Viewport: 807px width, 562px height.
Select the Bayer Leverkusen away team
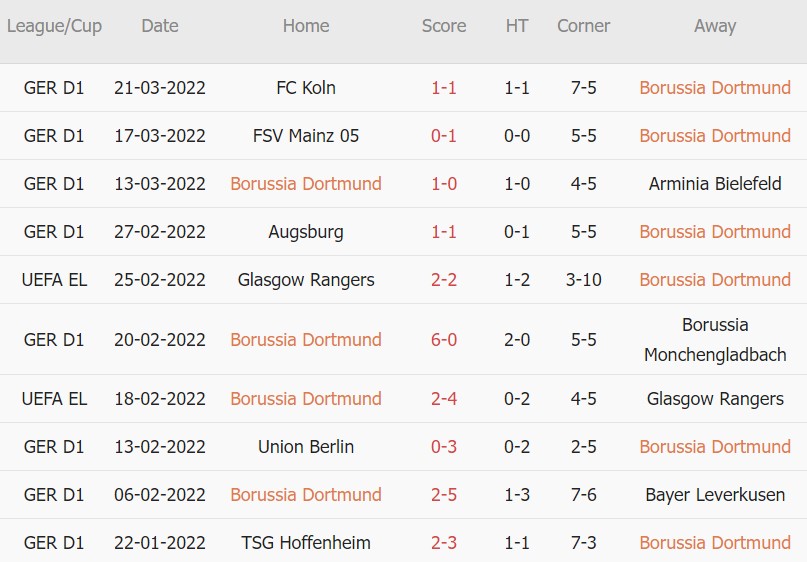tap(715, 495)
